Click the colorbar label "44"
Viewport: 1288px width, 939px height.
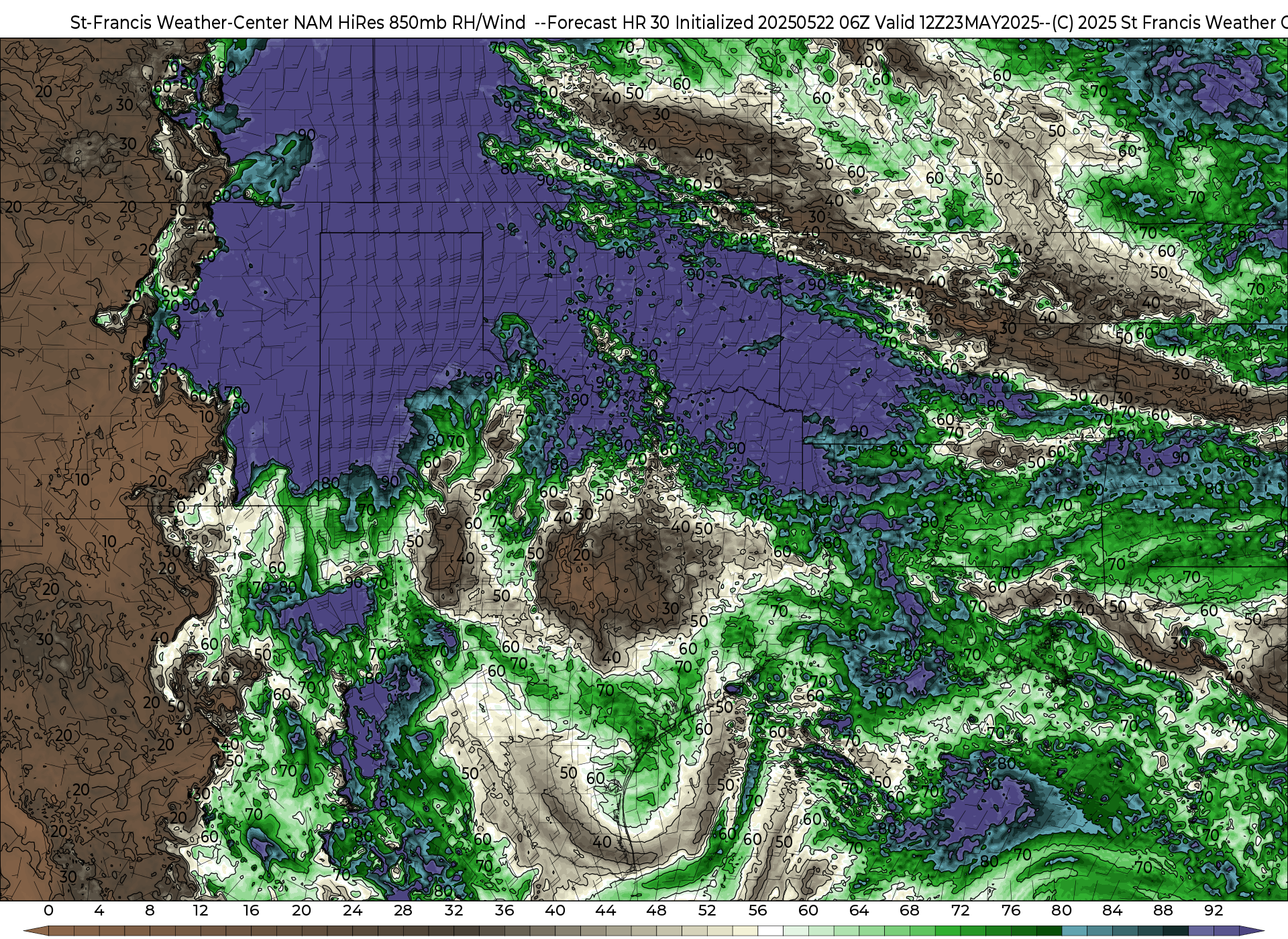point(606,910)
